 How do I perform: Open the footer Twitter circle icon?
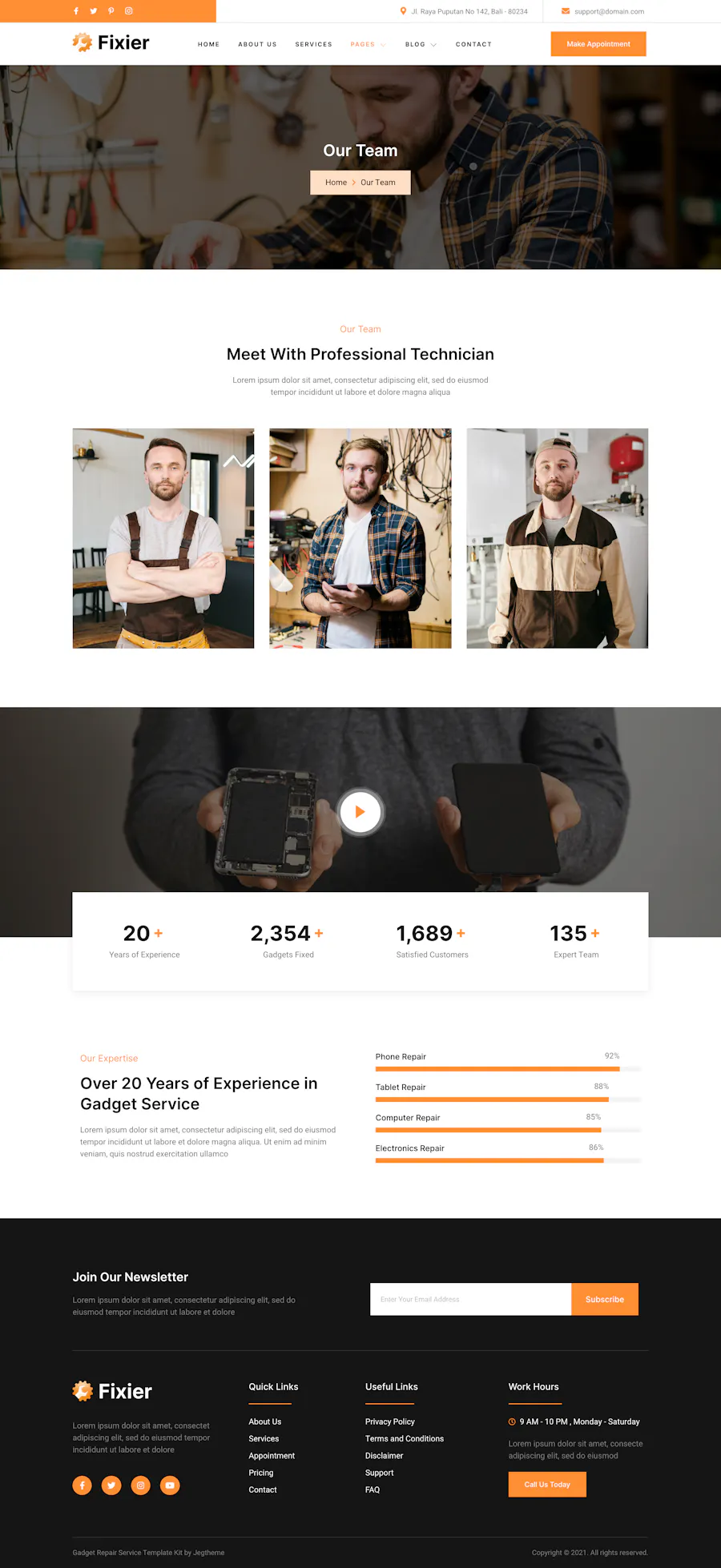(x=111, y=1486)
